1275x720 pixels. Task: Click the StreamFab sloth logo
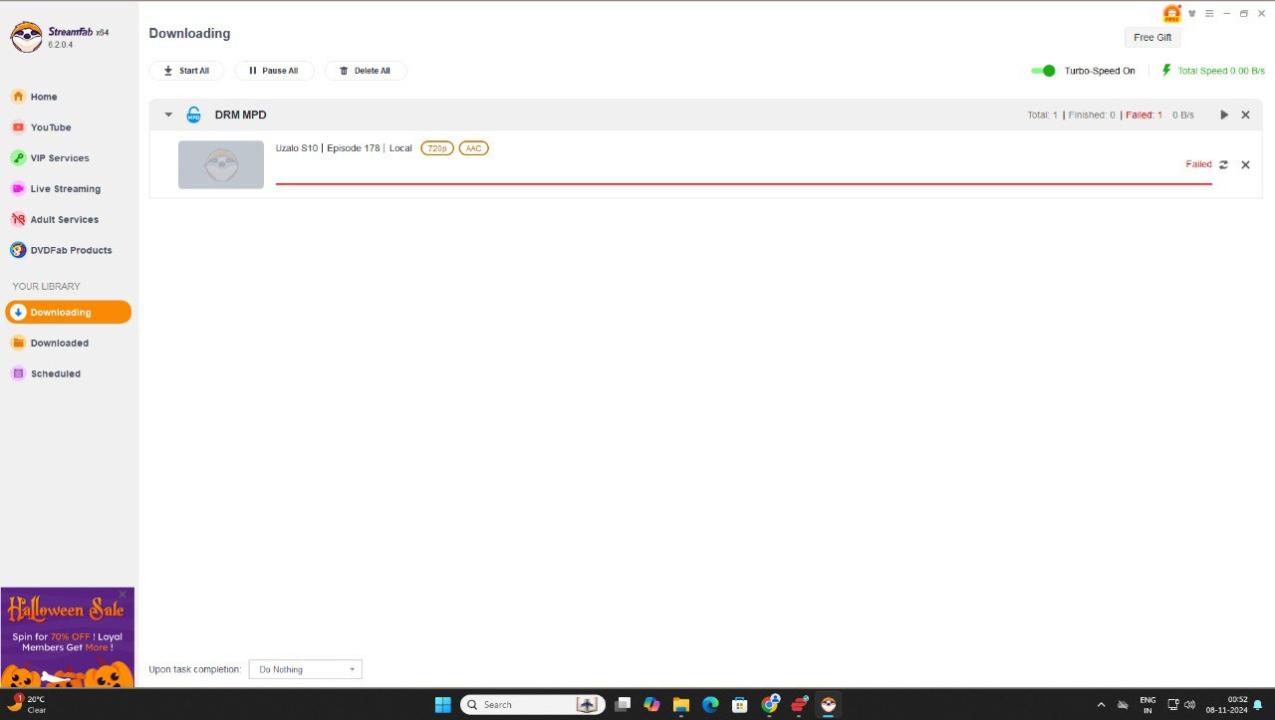tap(26, 37)
